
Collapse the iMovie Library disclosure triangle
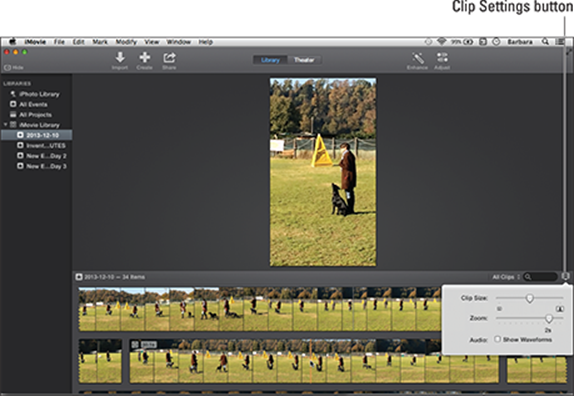pyautogui.click(x=5, y=125)
